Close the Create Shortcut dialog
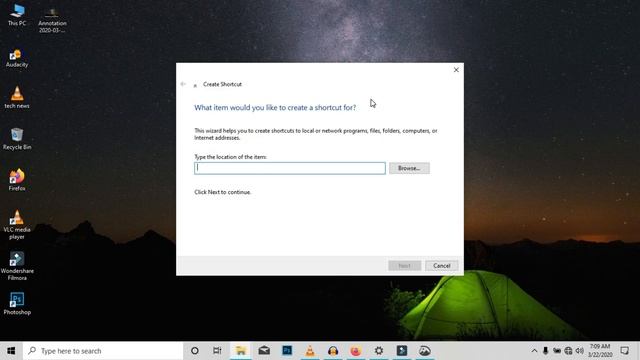The image size is (640, 360). tap(456, 70)
